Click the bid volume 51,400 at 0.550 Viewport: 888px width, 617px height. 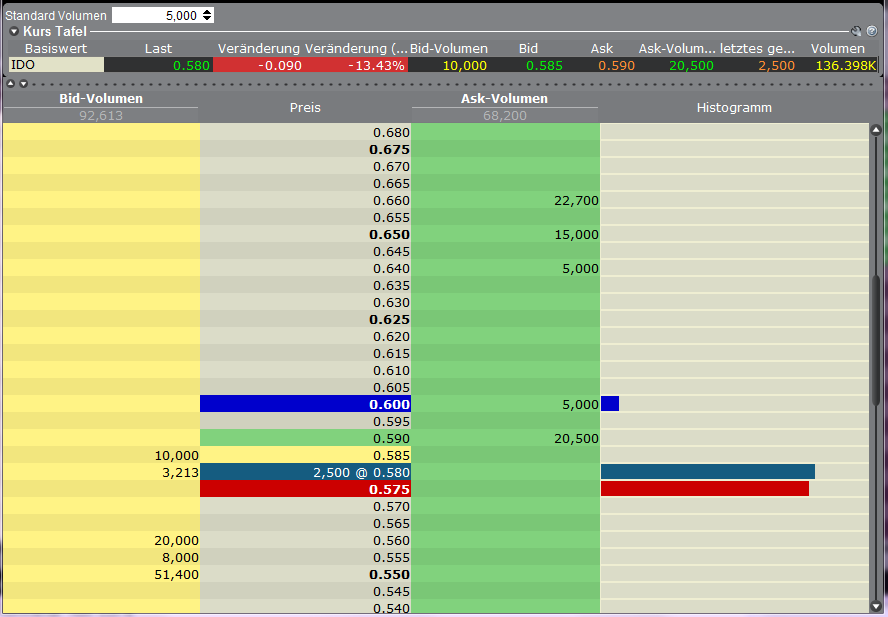(176, 575)
